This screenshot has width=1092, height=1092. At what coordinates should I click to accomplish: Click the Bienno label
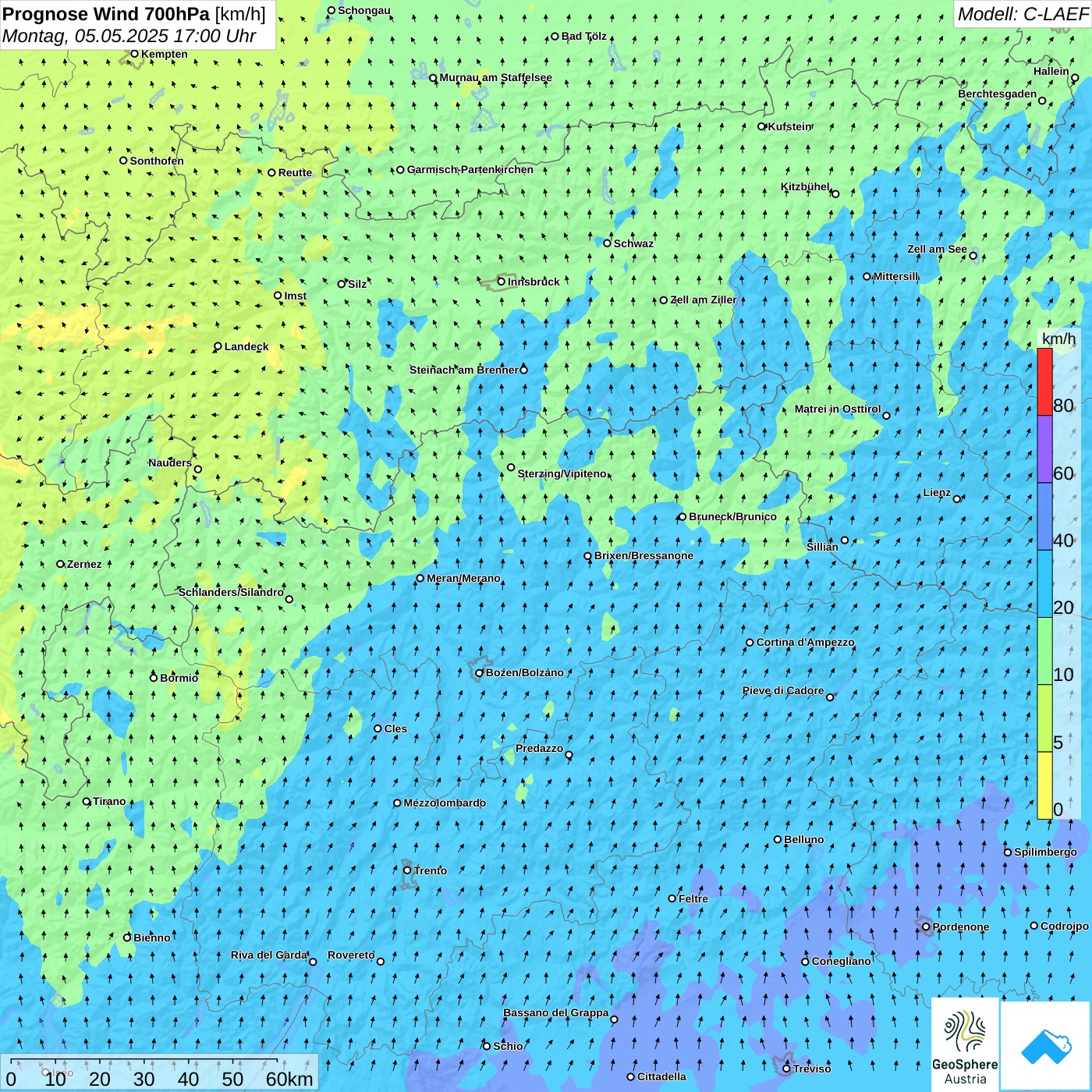151,938
